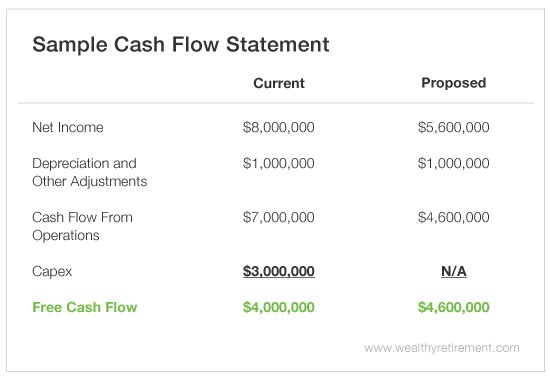Viewport: 550px width, 379px height.
Task: Open the www.wealthyretirement.com link
Action: pyautogui.click(x=442, y=348)
